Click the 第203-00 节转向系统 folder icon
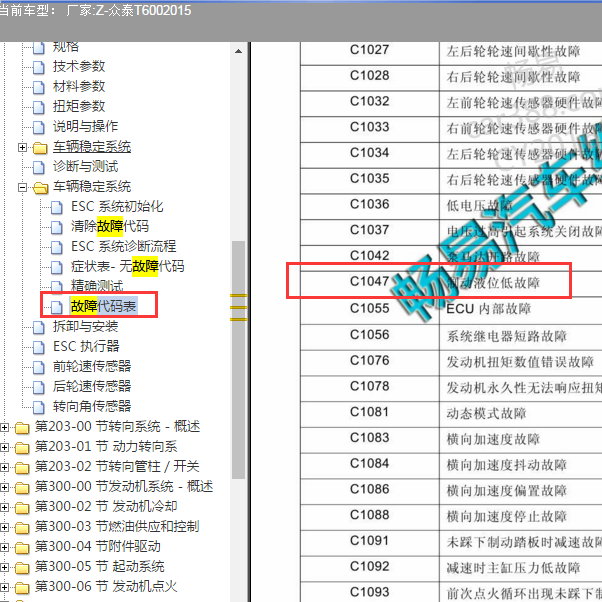 click(22, 427)
